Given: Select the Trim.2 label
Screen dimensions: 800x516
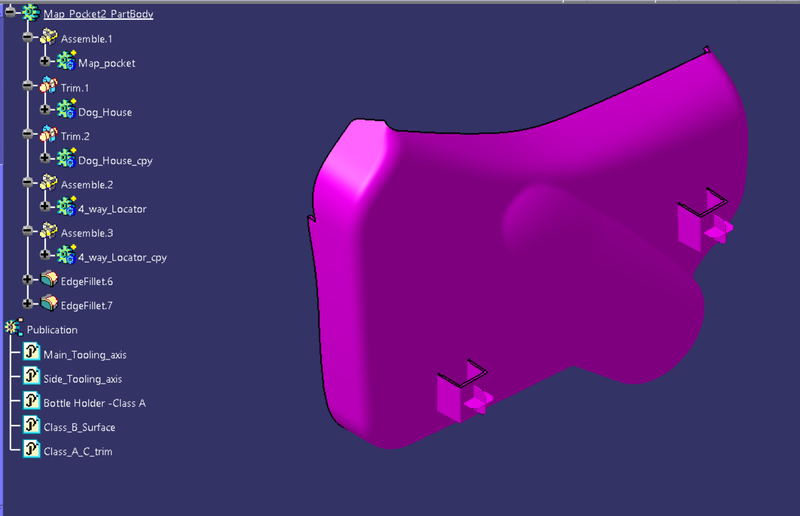Looking at the screenshot, I should pyautogui.click(x=75, y=136).
